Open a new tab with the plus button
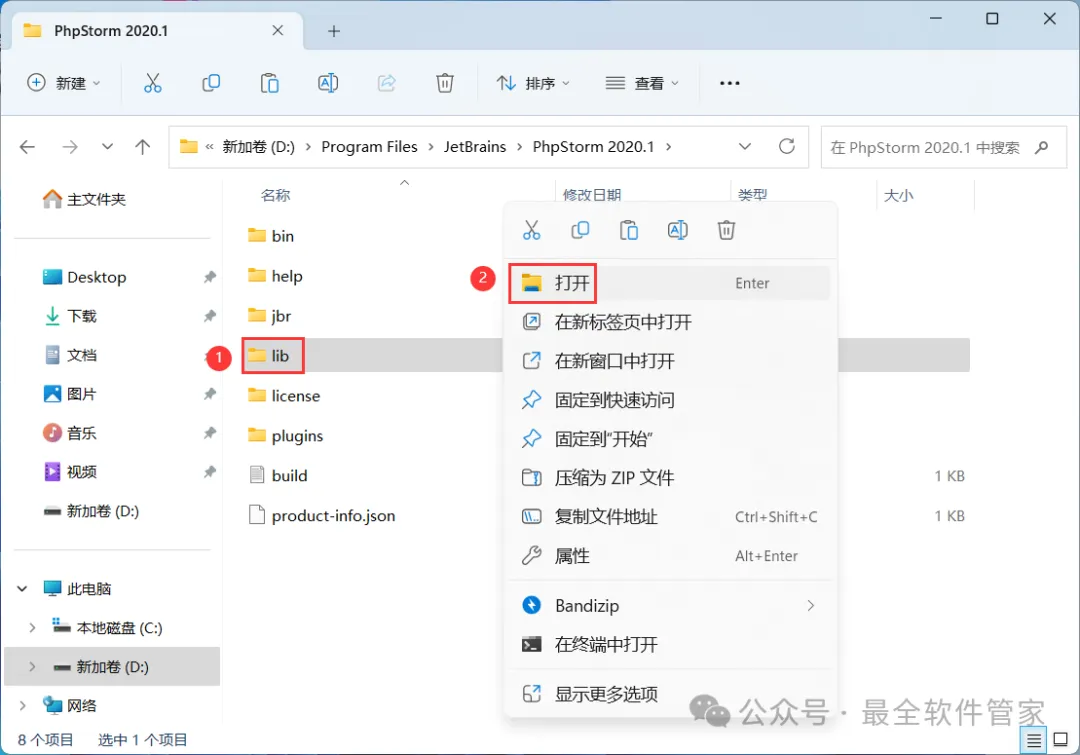The height and width of the screenshot is (755, 1080). point(334,31)
